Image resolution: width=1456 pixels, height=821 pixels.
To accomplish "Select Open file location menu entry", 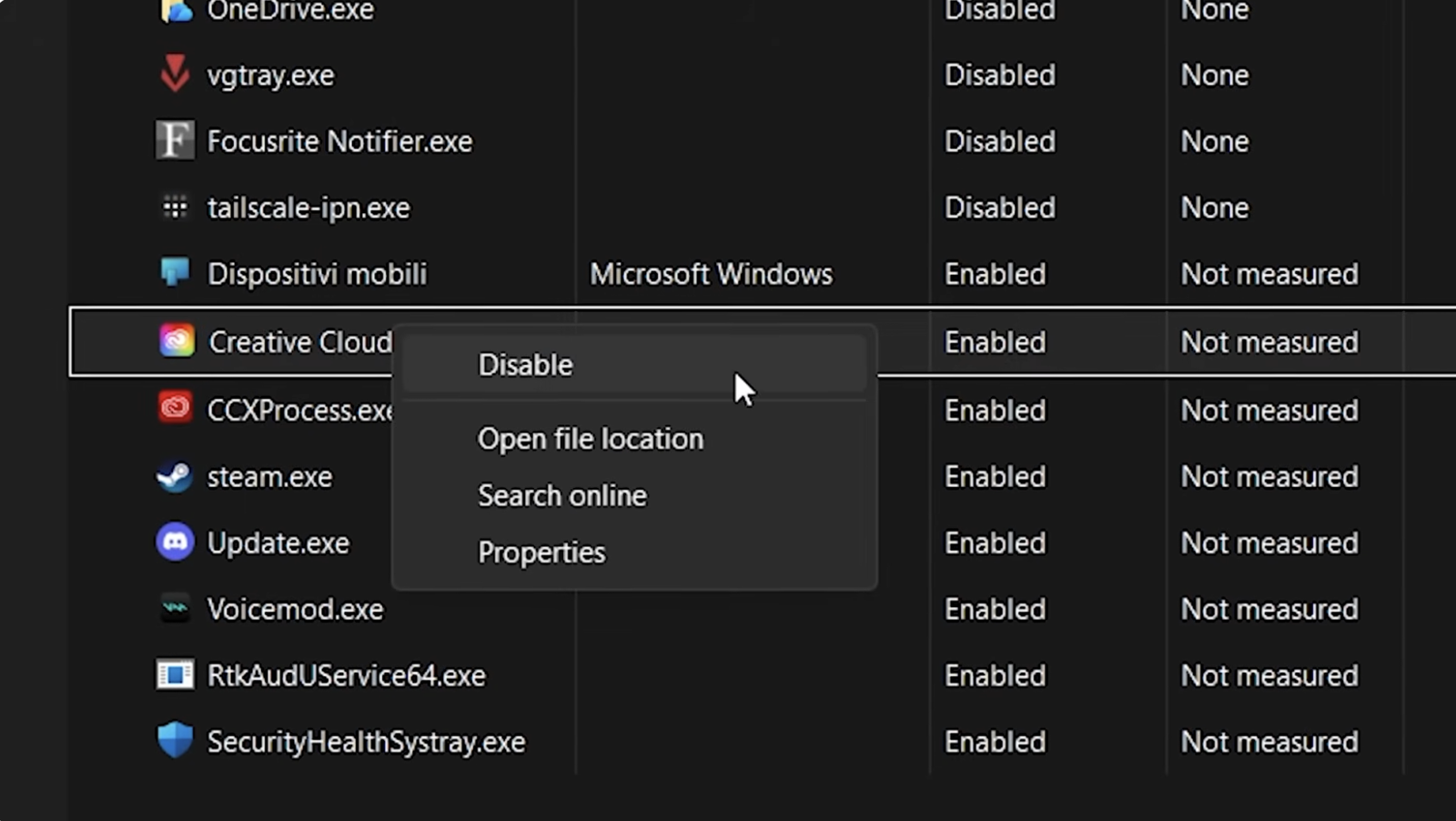I will tap(590, 439).
